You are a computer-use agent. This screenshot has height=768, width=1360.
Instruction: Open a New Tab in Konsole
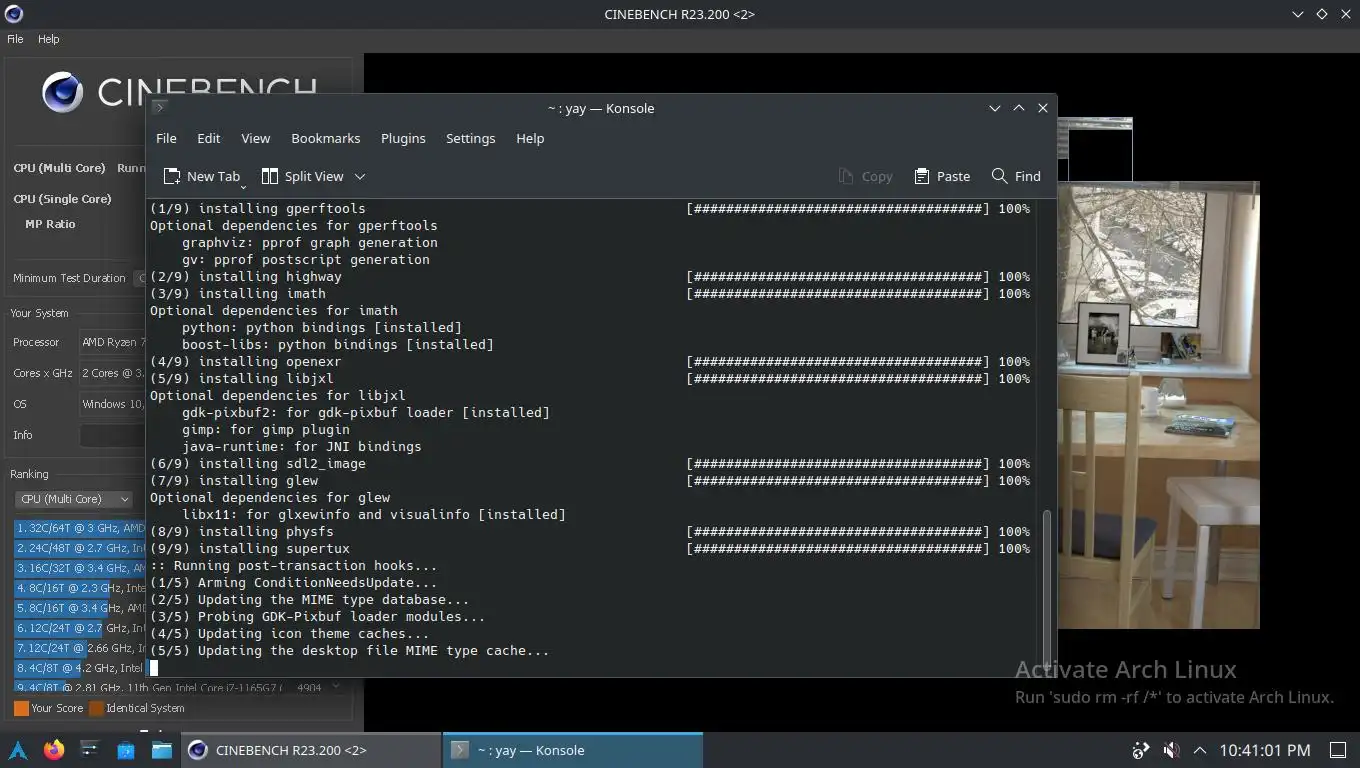(x=201, y=176)
